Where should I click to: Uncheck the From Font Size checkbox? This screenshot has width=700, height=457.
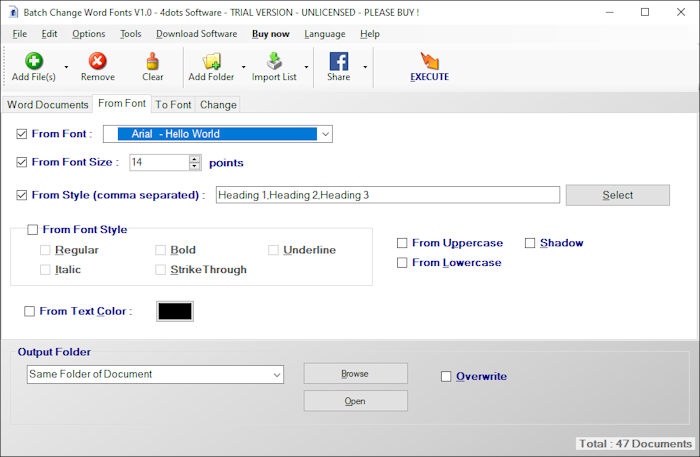21,162
